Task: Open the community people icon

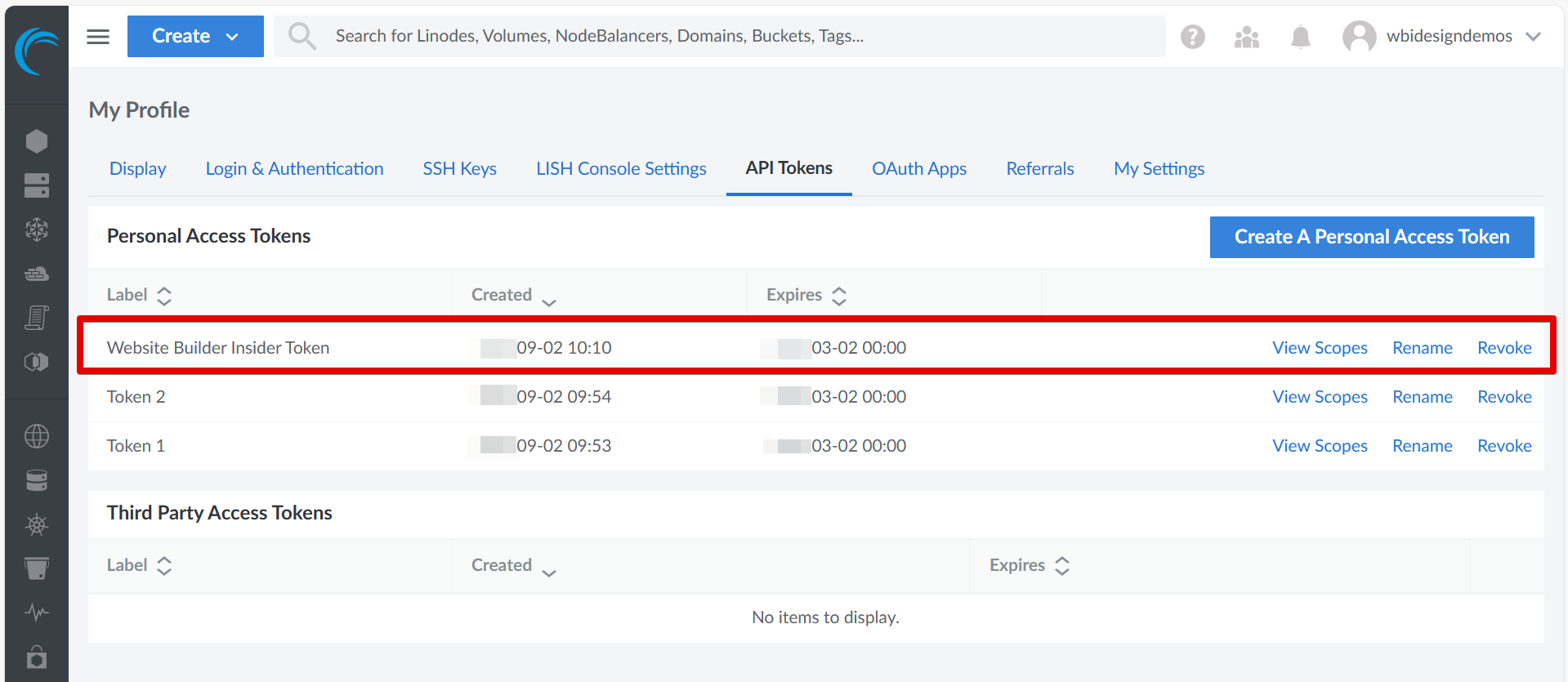Action: point(1246,37)
